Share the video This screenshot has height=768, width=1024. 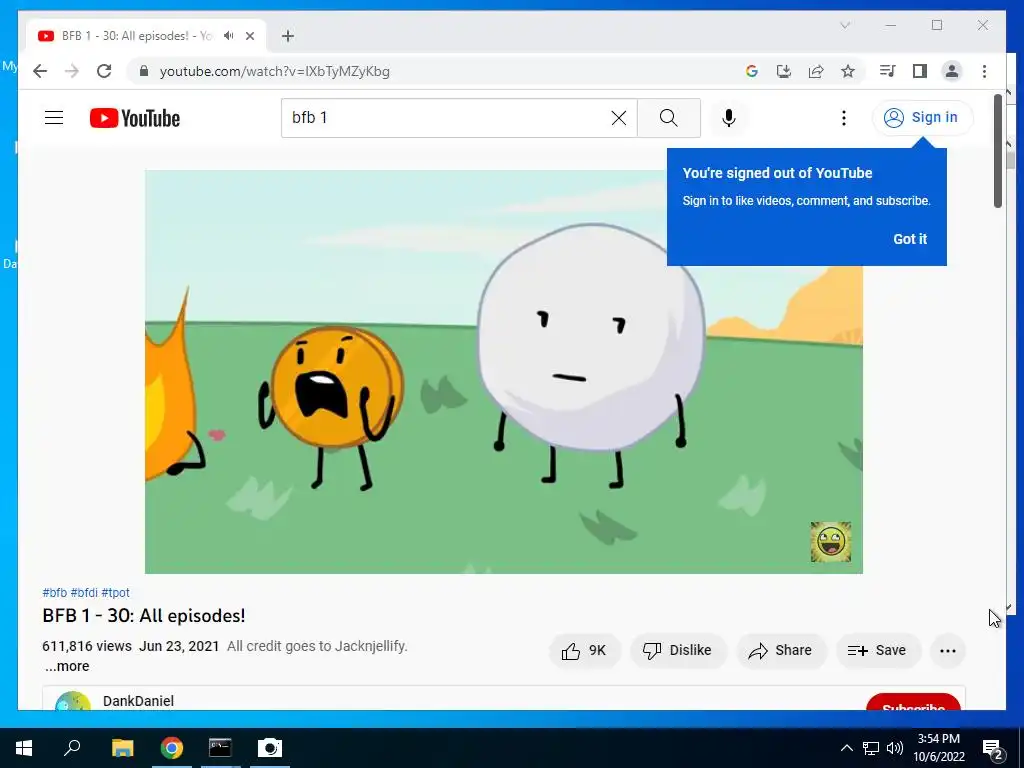tap(781, 650)
